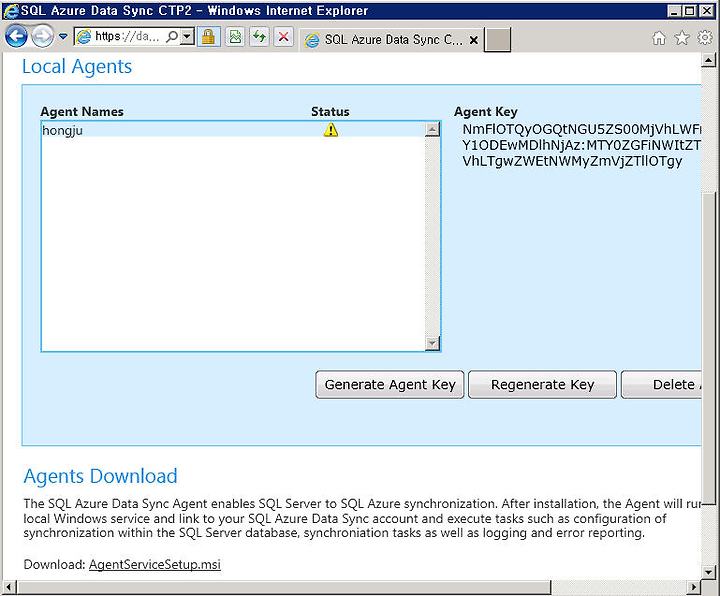Close the SQL Azure Data Sync tab
Image resolution: width=720 pixels, height=596 pixels.
[x=474, y=40]
